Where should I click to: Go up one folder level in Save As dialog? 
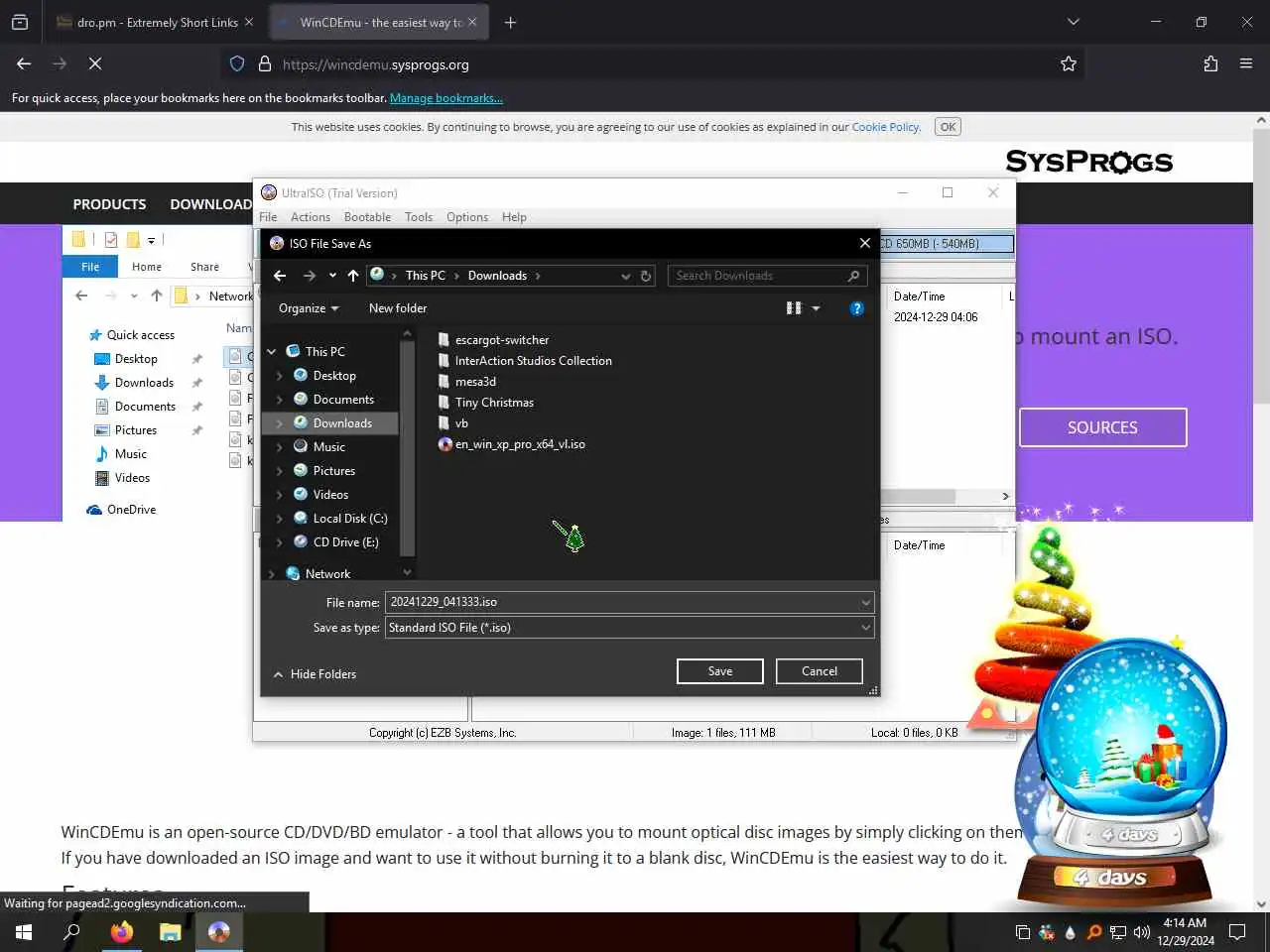(353, 276)
